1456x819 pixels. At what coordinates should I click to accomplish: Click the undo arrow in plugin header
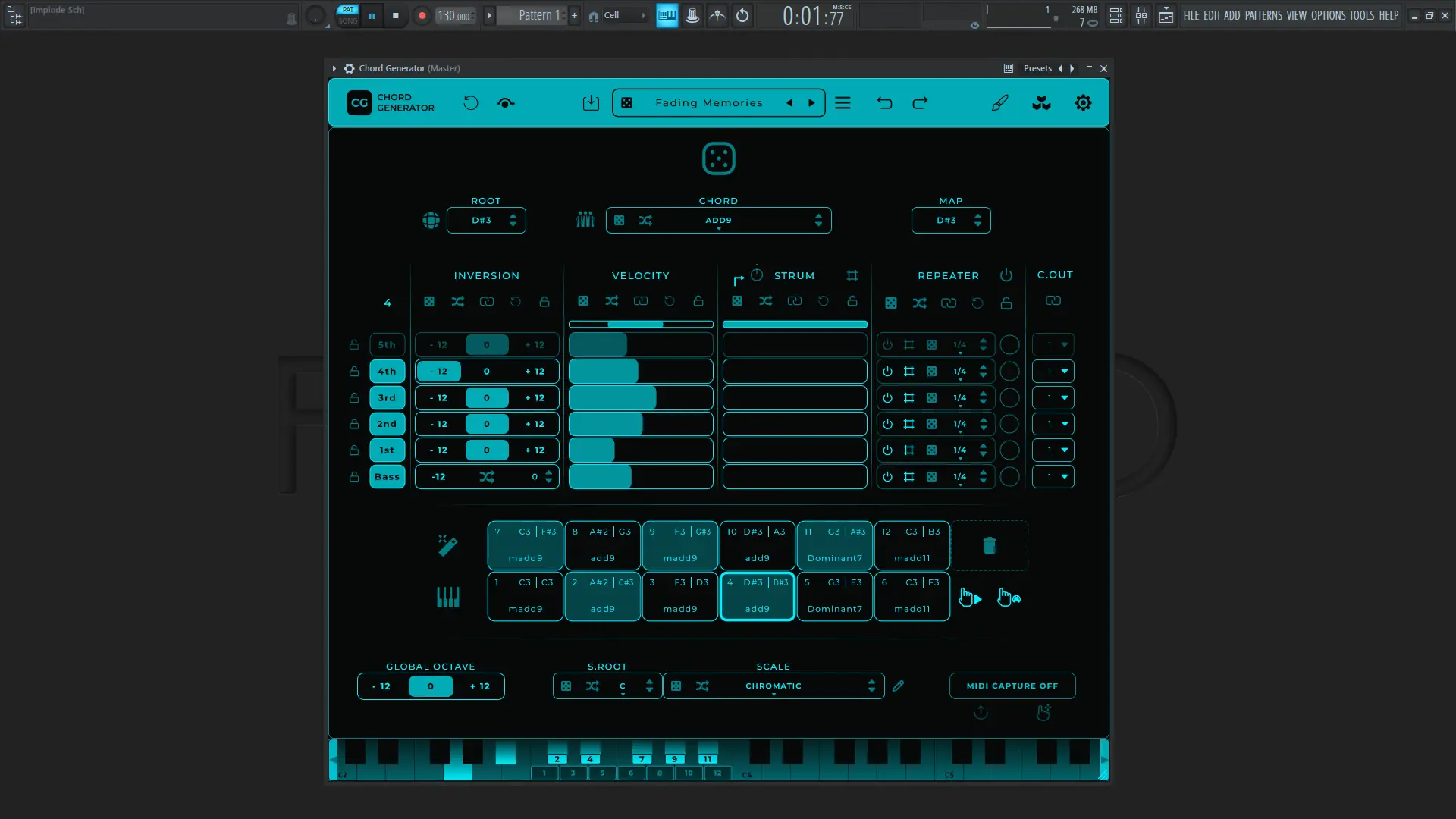[x=884, y=103]
